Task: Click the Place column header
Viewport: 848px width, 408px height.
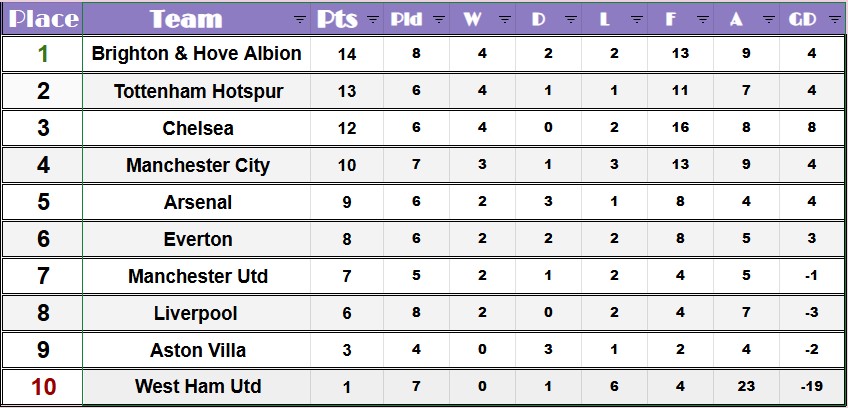Action: point(43,19)
